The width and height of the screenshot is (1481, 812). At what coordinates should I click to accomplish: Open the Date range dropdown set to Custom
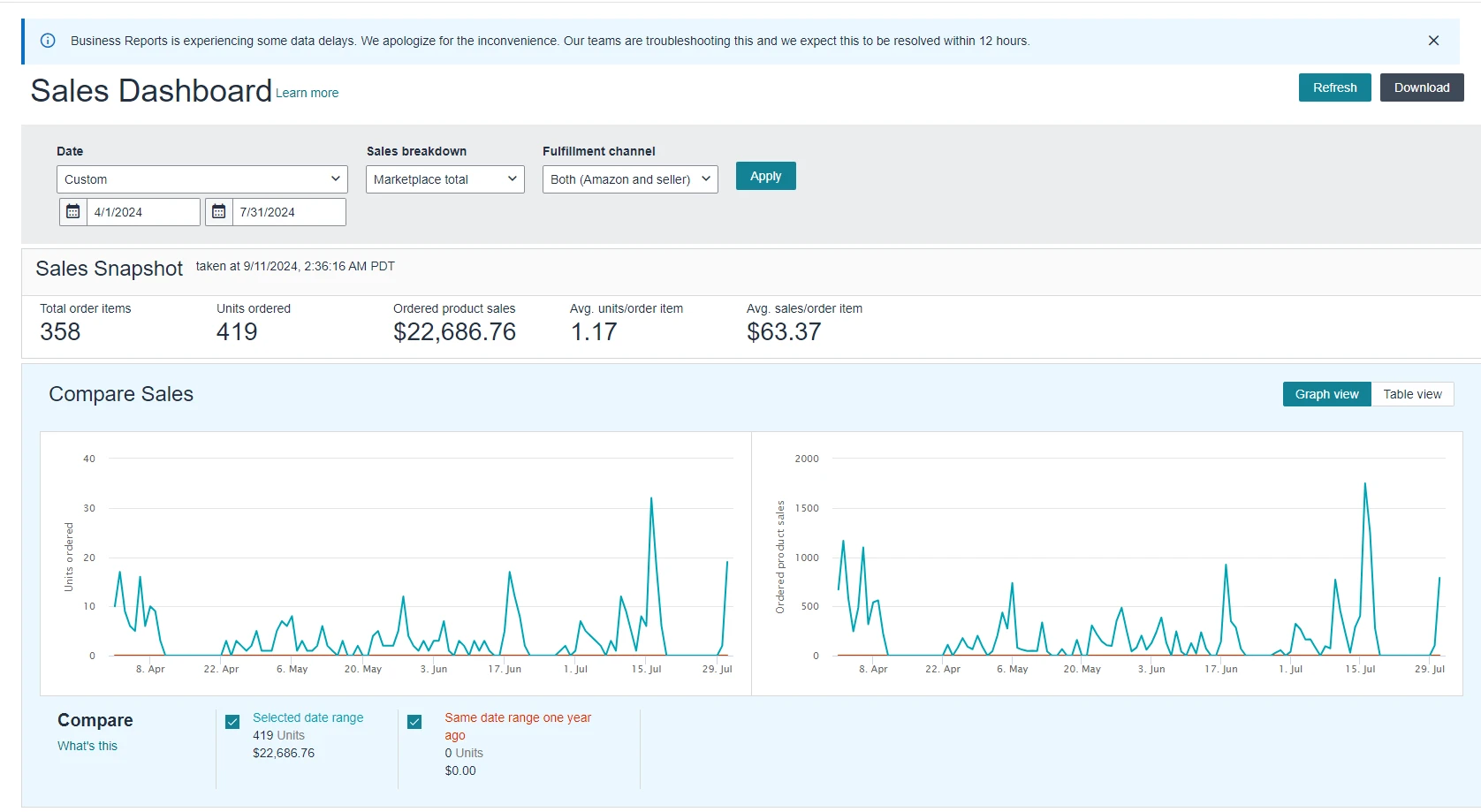click(x=202, y=179)
